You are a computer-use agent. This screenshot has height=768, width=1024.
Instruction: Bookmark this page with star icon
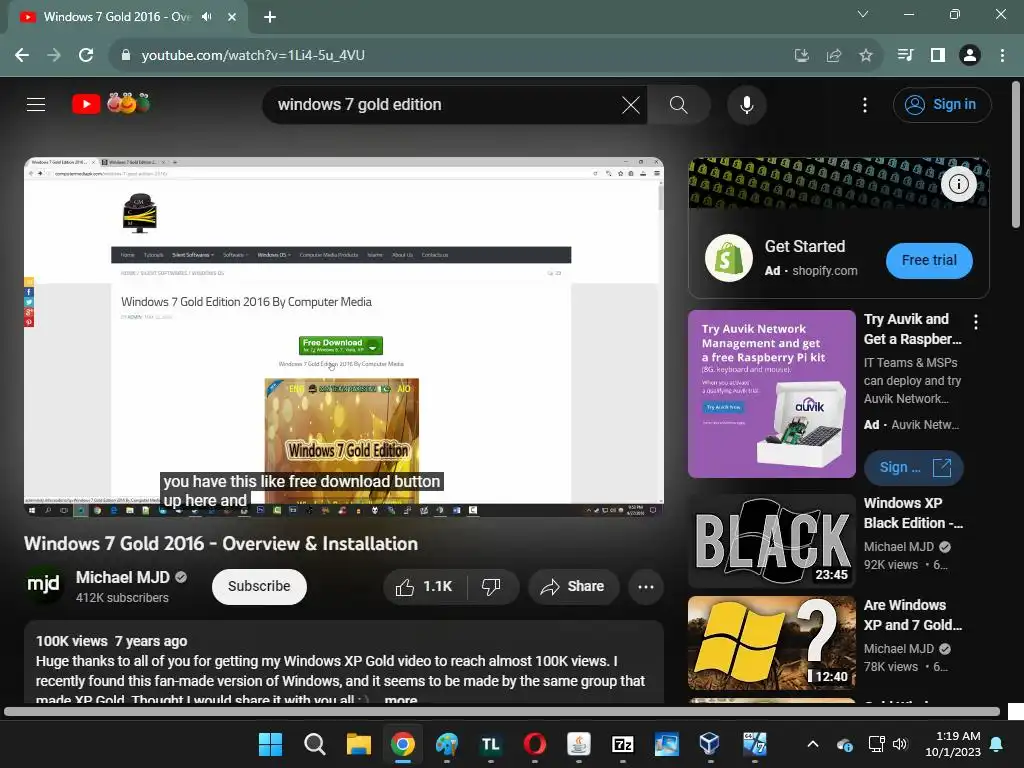(x=865, y=56)
